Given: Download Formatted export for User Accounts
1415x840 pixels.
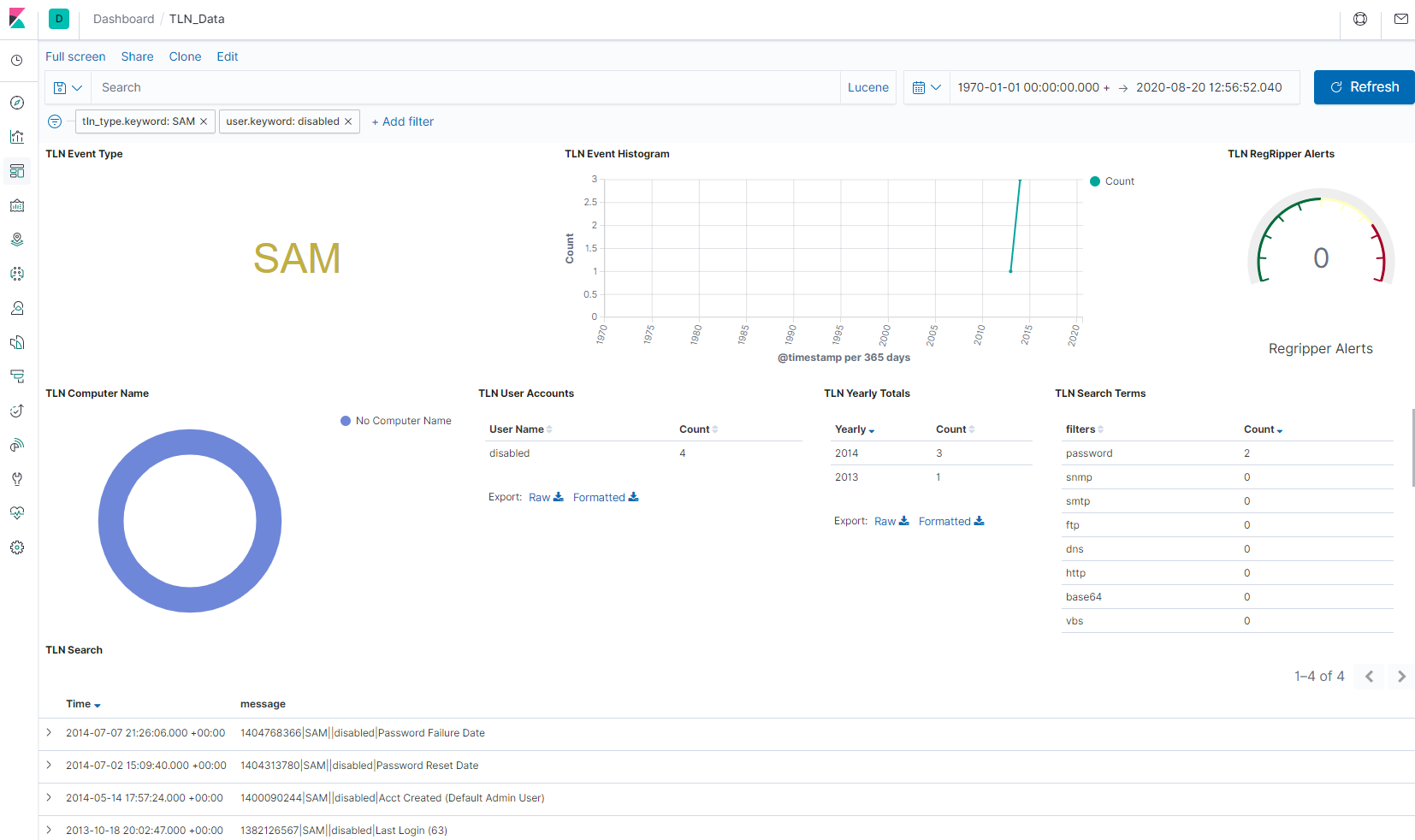Looking at the screenshot, I should [606, 497].
